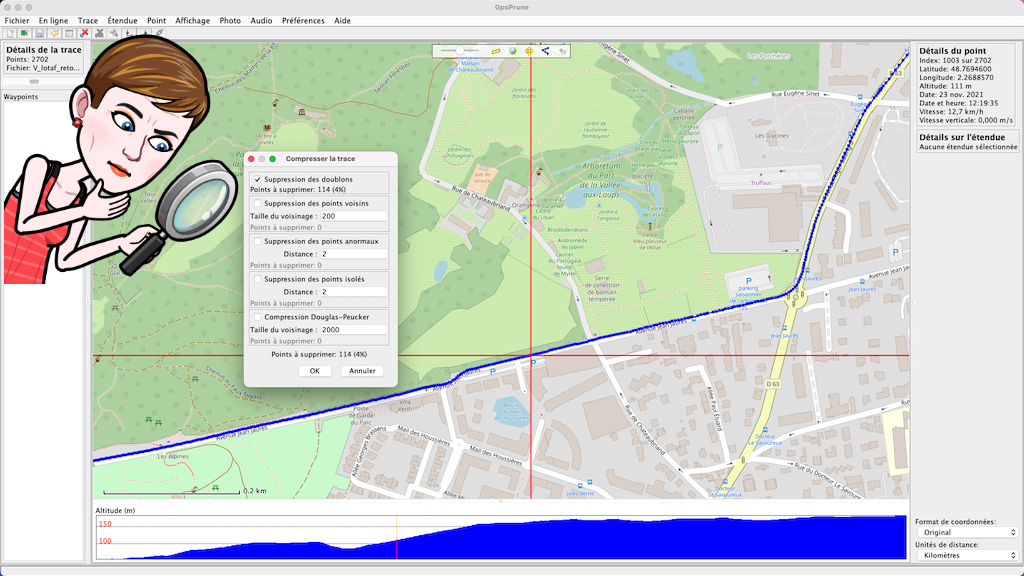
Task: Open the Audio menu
Action: [x=261, y=21]
